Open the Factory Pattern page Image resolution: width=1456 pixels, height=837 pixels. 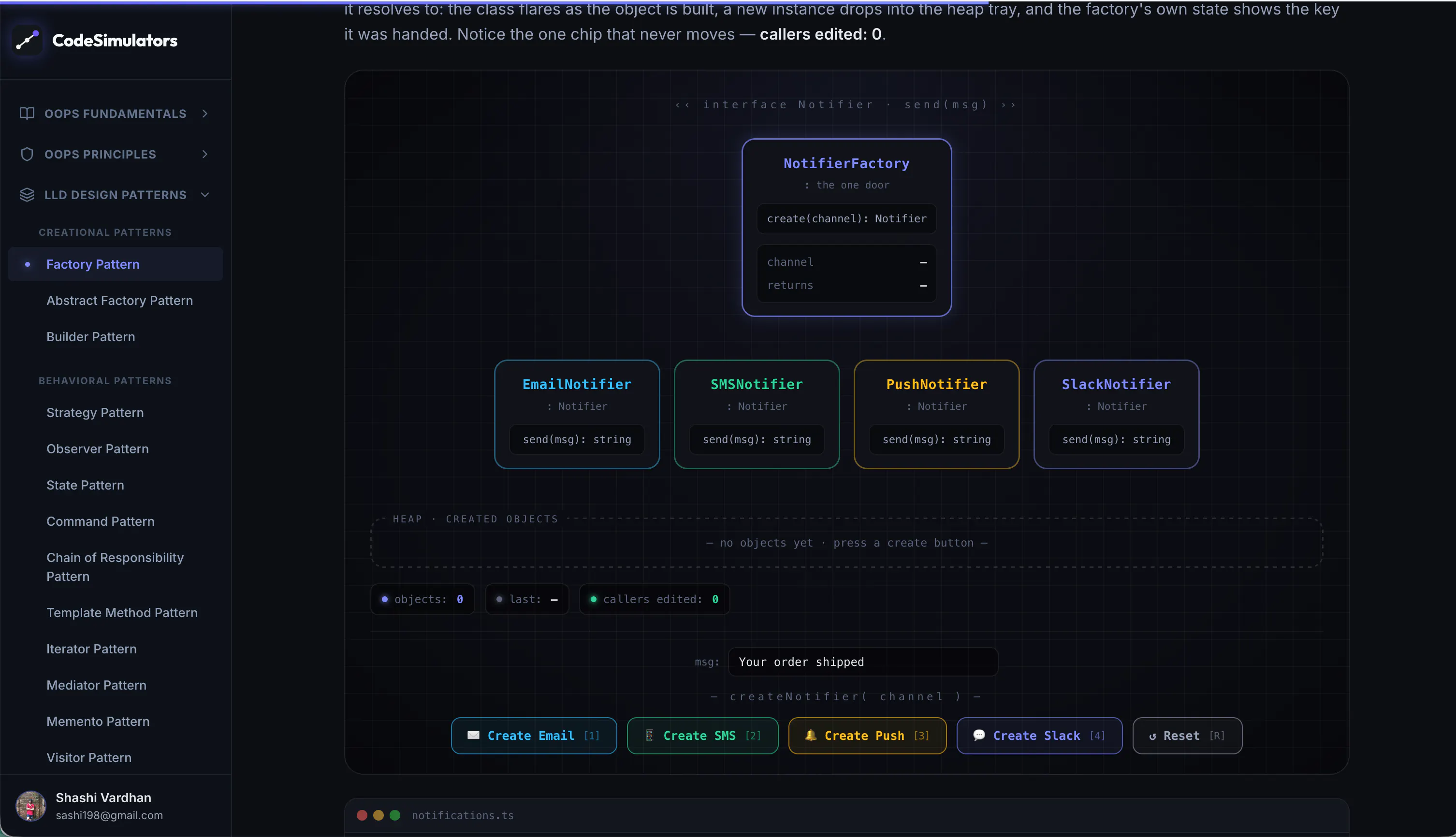point(116,264)
